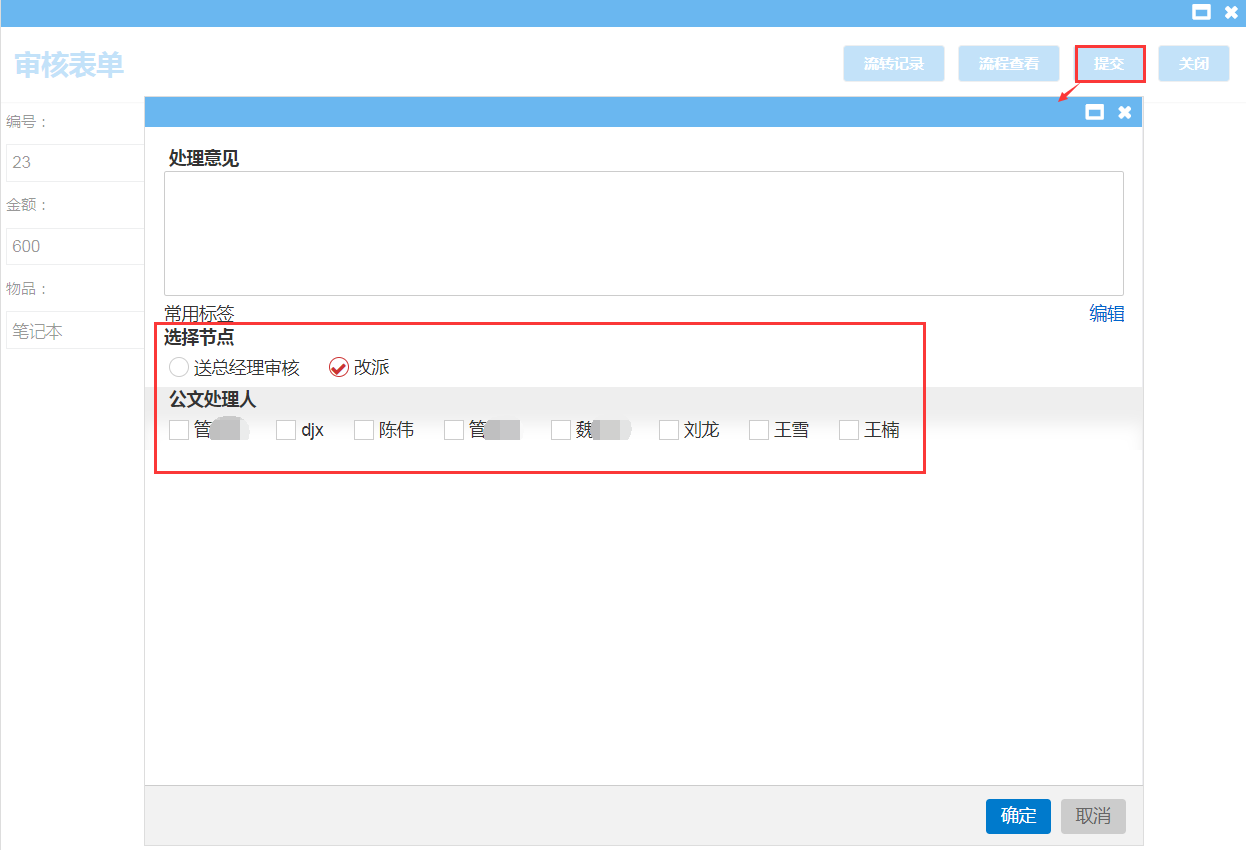Viewport: 1246px width, 850px height.
Task: Click the 取消 button
Action: pos(1093,816)
